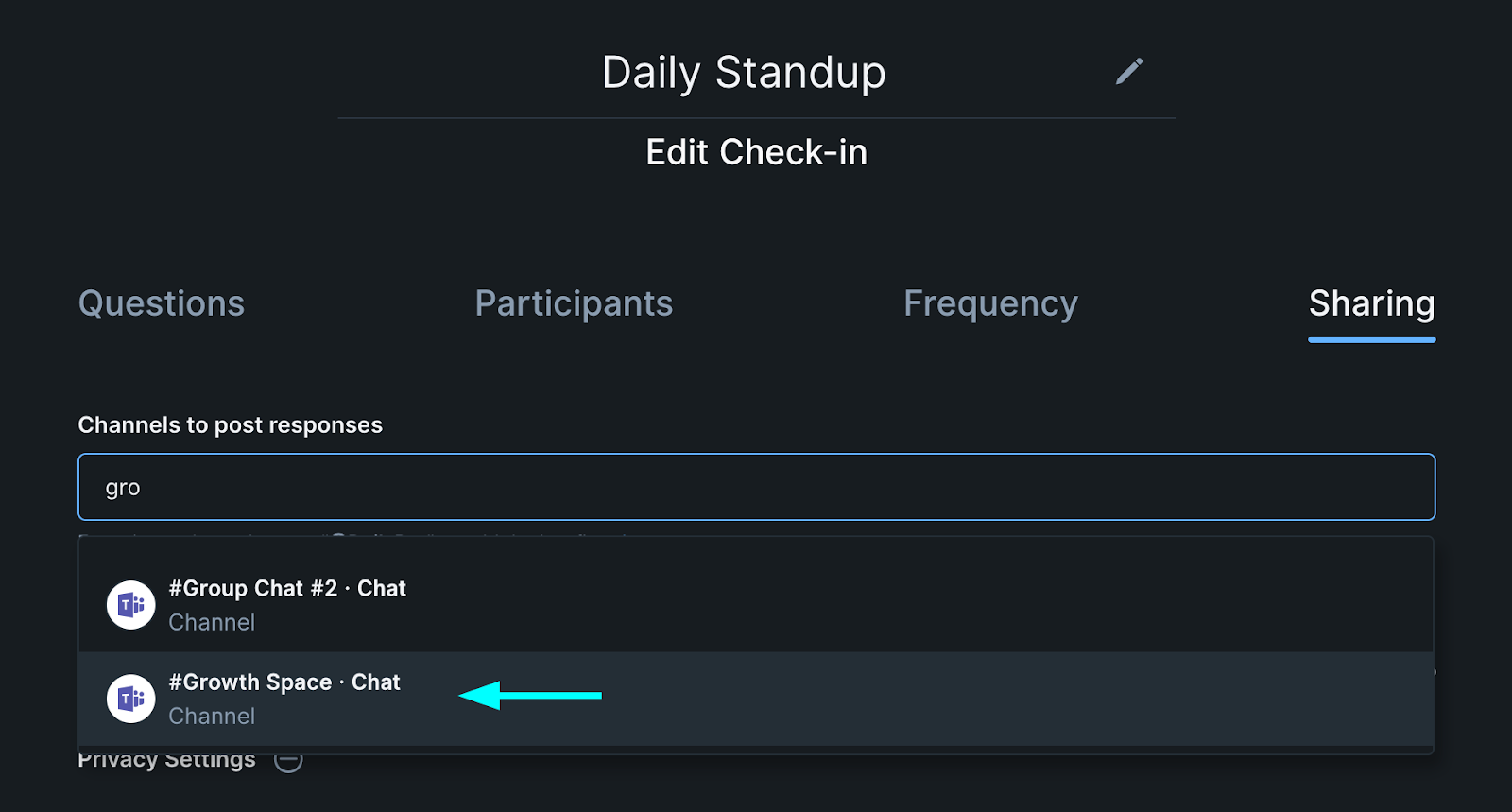Click "Channel" subtitle under Growth Space
This screenshot has height=812, width=1512.
(x=212, y=716)
